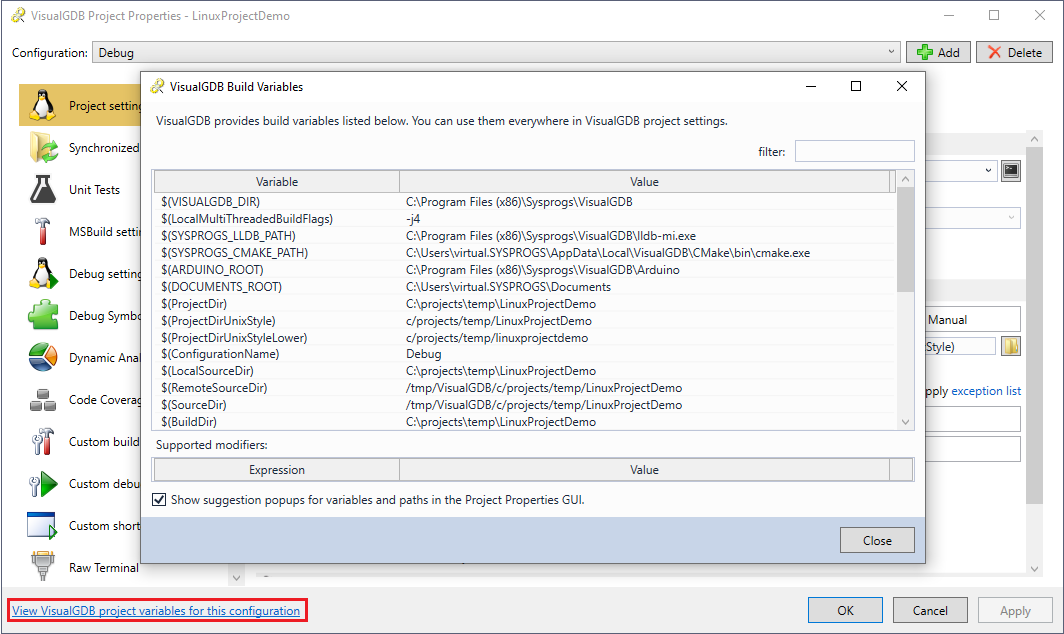Image resolution: width=1064 pixels, height=634 pixels.
Task: Select the $(SYSPROGS_CMAKE_PATH) row
Action: click(x=525, y=253)
